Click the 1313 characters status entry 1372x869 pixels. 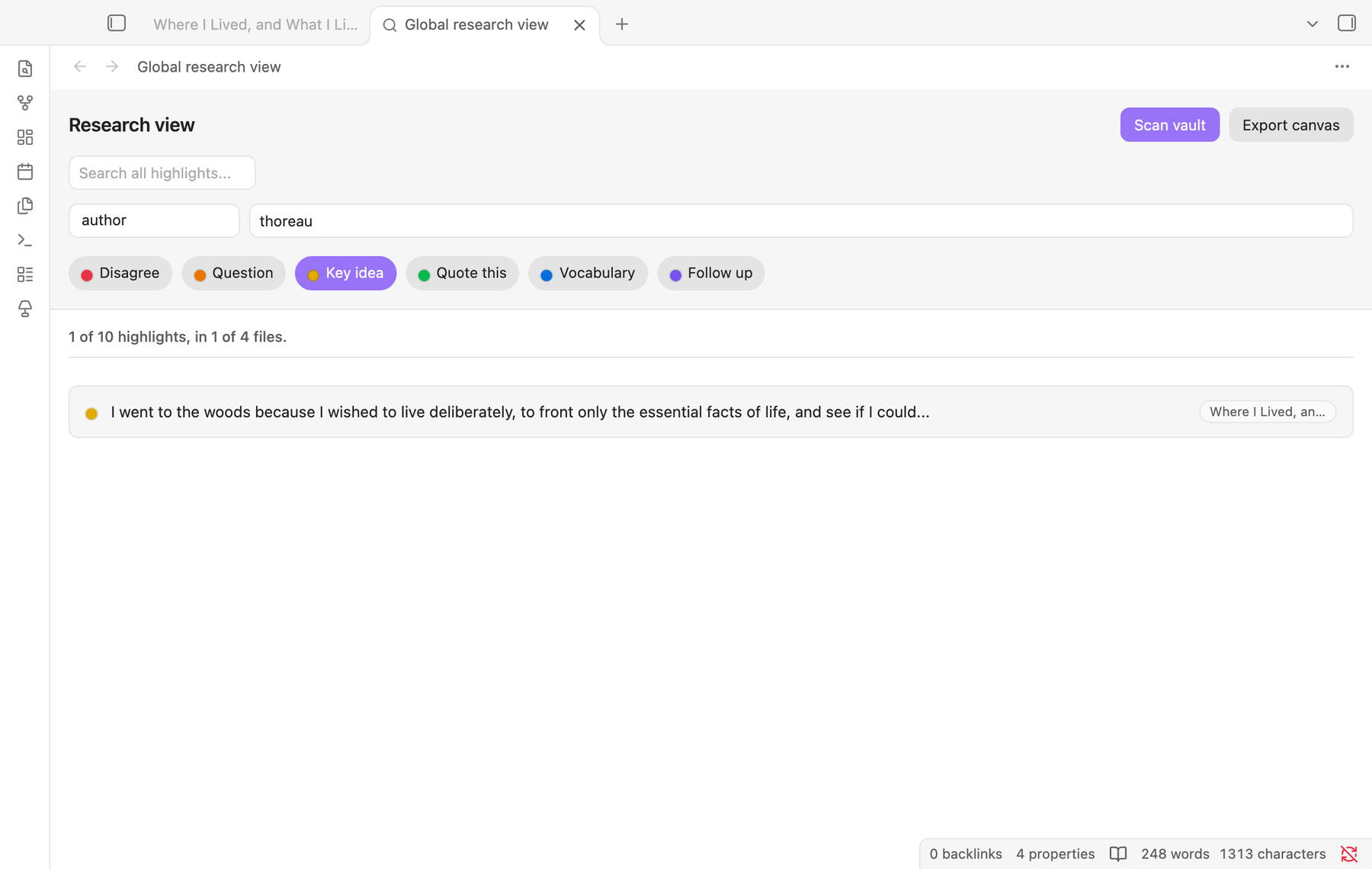[x=1272, y=854]
